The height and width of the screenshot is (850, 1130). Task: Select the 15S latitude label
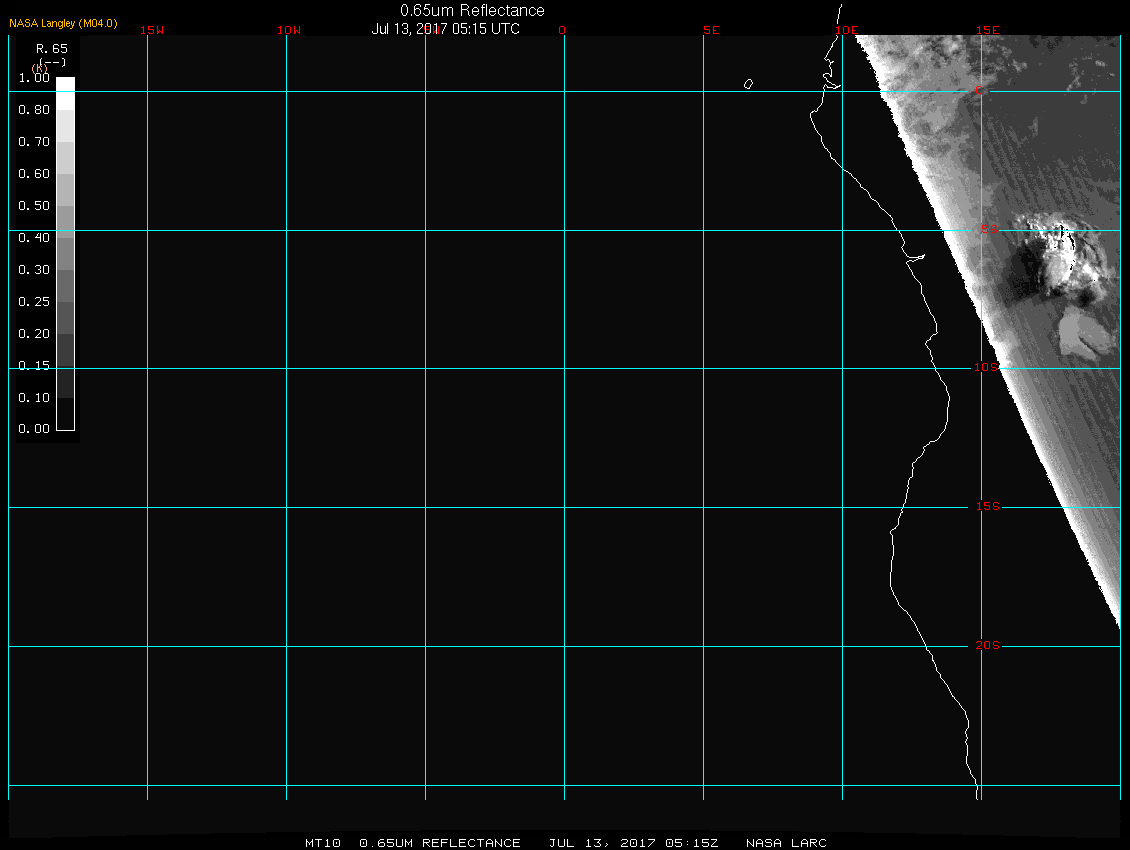987,507
